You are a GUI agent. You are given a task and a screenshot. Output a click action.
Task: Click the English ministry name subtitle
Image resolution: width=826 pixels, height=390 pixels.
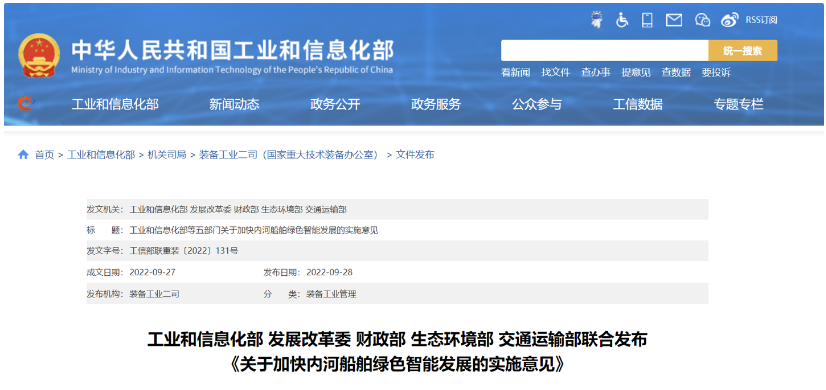(232, 70)
